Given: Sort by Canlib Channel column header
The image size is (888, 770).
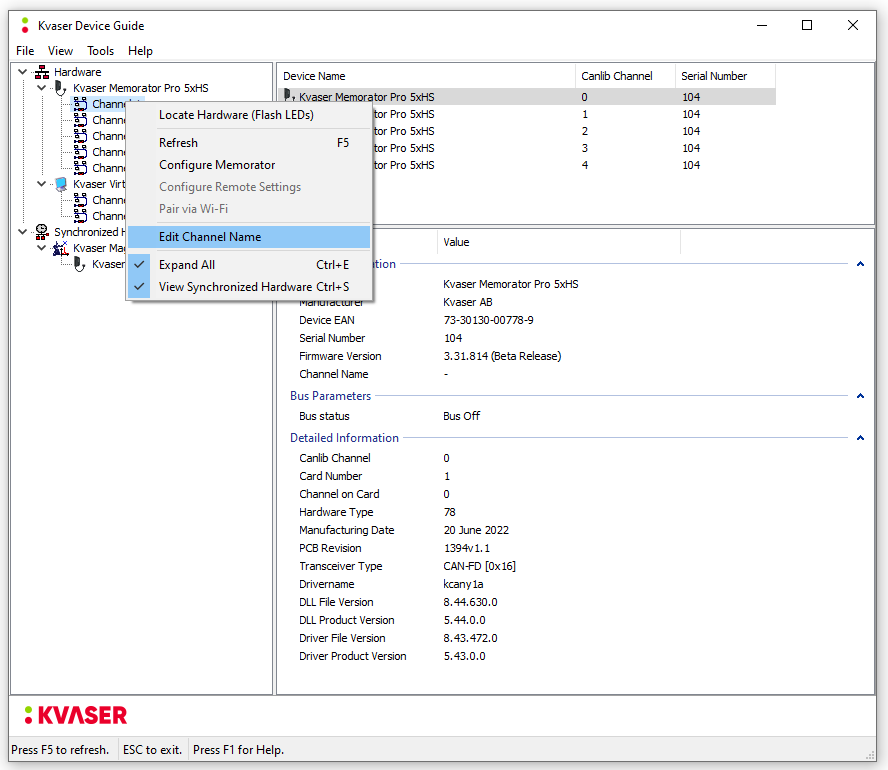Looking at the screenshot, I should (625, 76).
